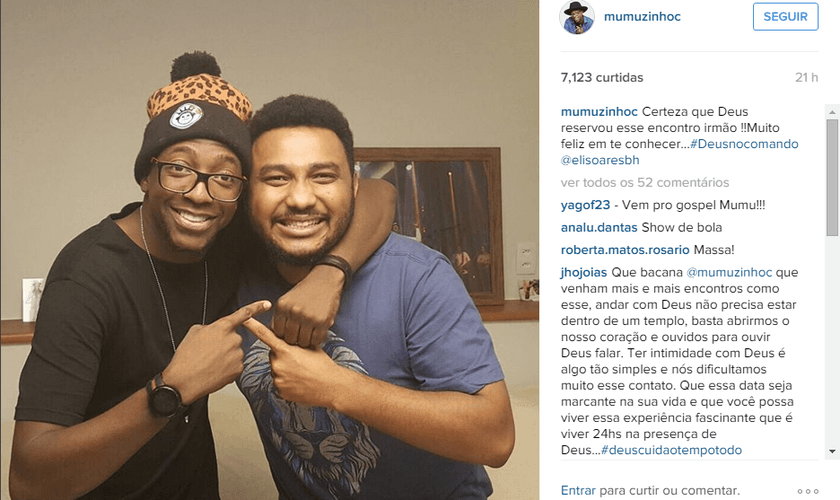Screen dimensions: 840x500
Task: Open mumuzinhoc username in the header
Action: pyautogui.click(x=642, y=17)
